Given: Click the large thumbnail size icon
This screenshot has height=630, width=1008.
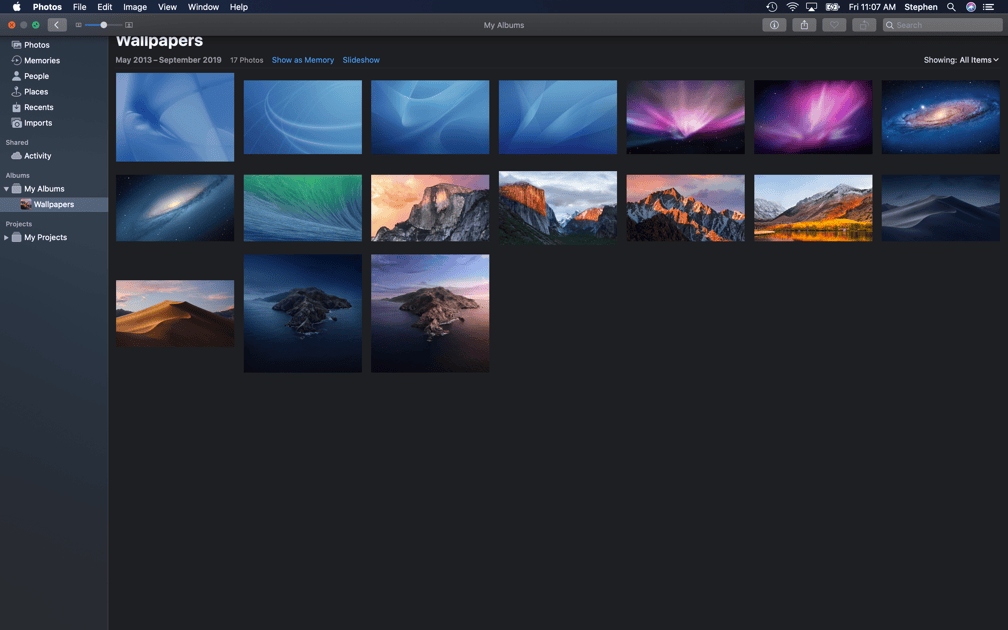Looking at the screenshot, I should (129, 25).
